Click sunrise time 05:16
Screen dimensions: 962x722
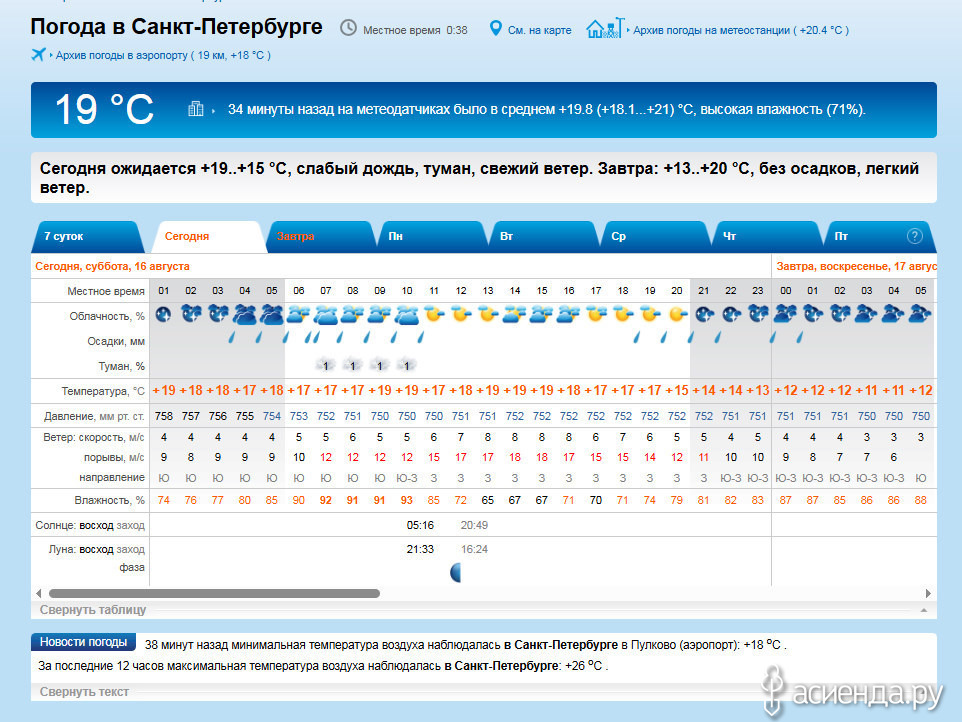tap(420, 525)
